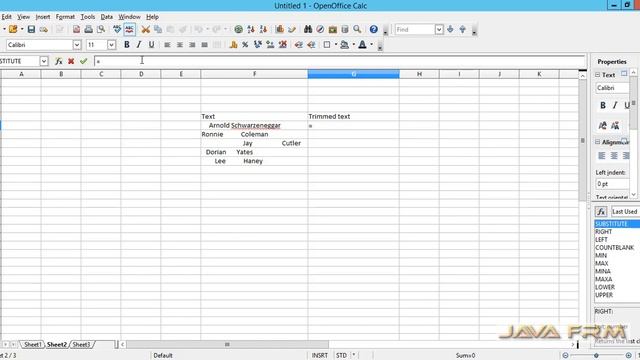Open the Tools menu

tap(87, 17)
